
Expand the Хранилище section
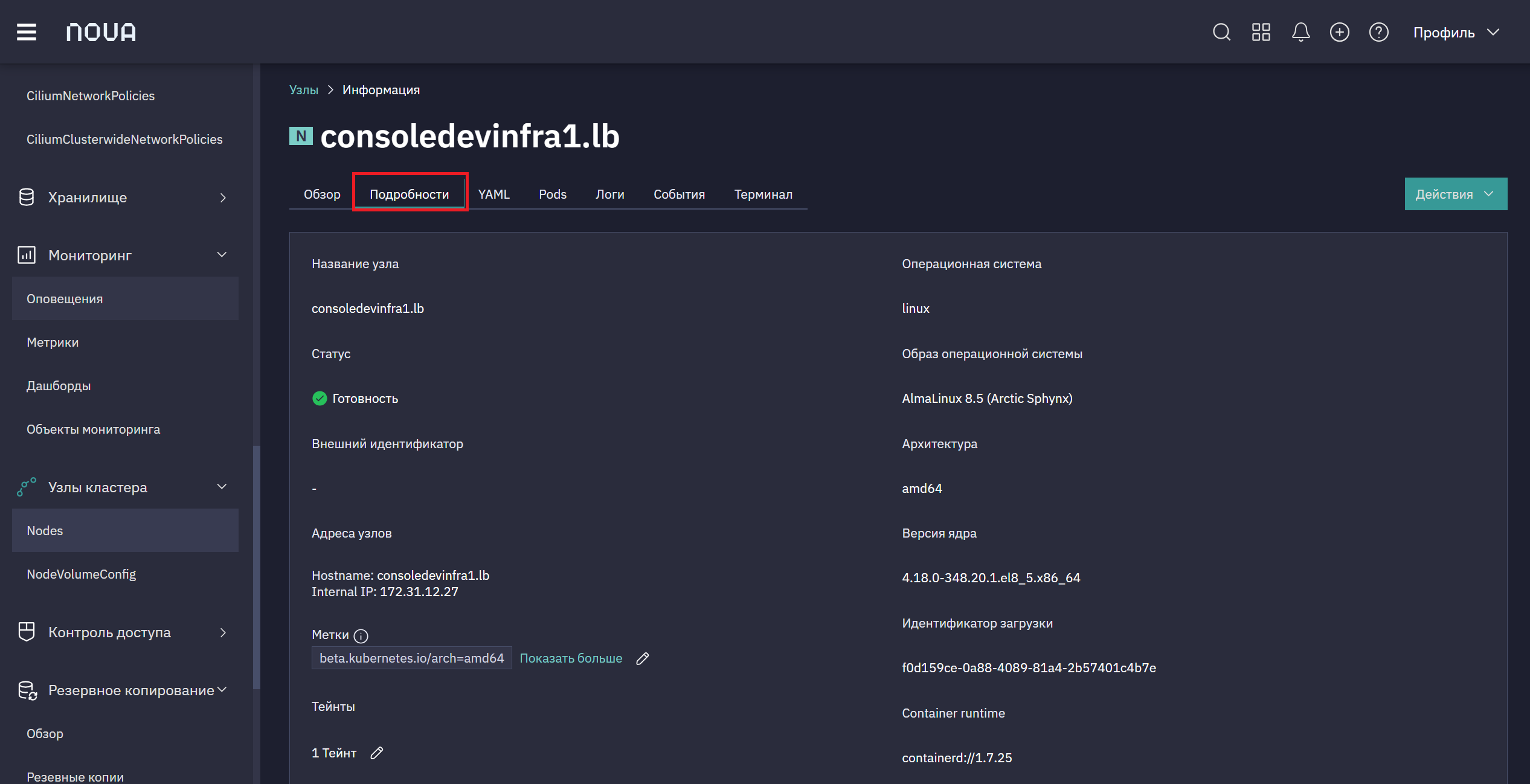[x=125, y=197]
